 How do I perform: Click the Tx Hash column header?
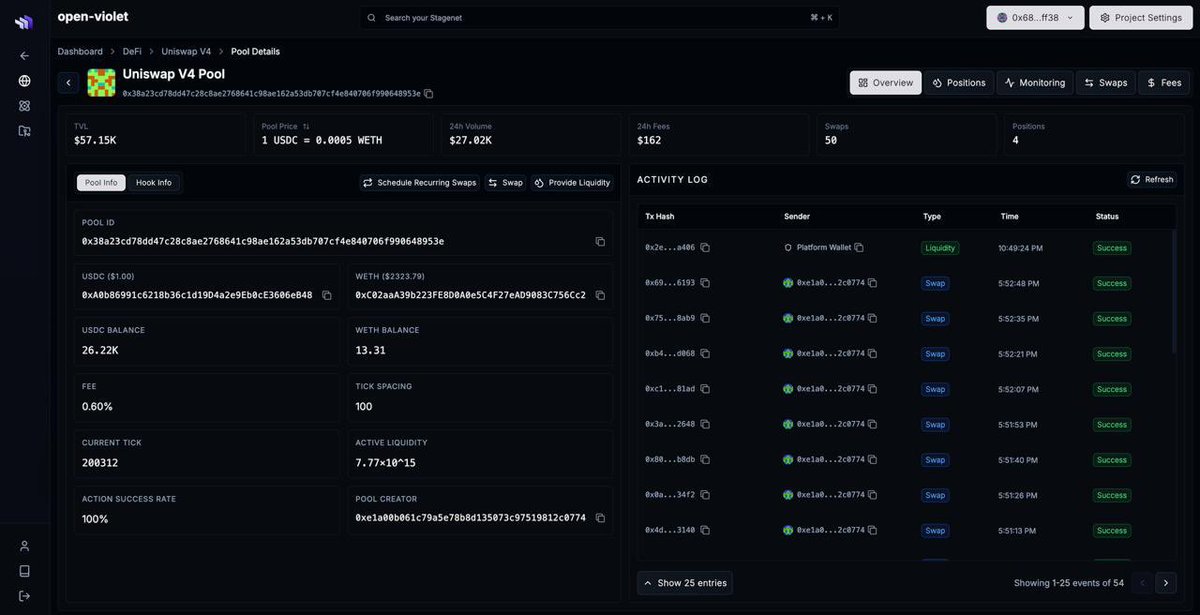point(659,216)
